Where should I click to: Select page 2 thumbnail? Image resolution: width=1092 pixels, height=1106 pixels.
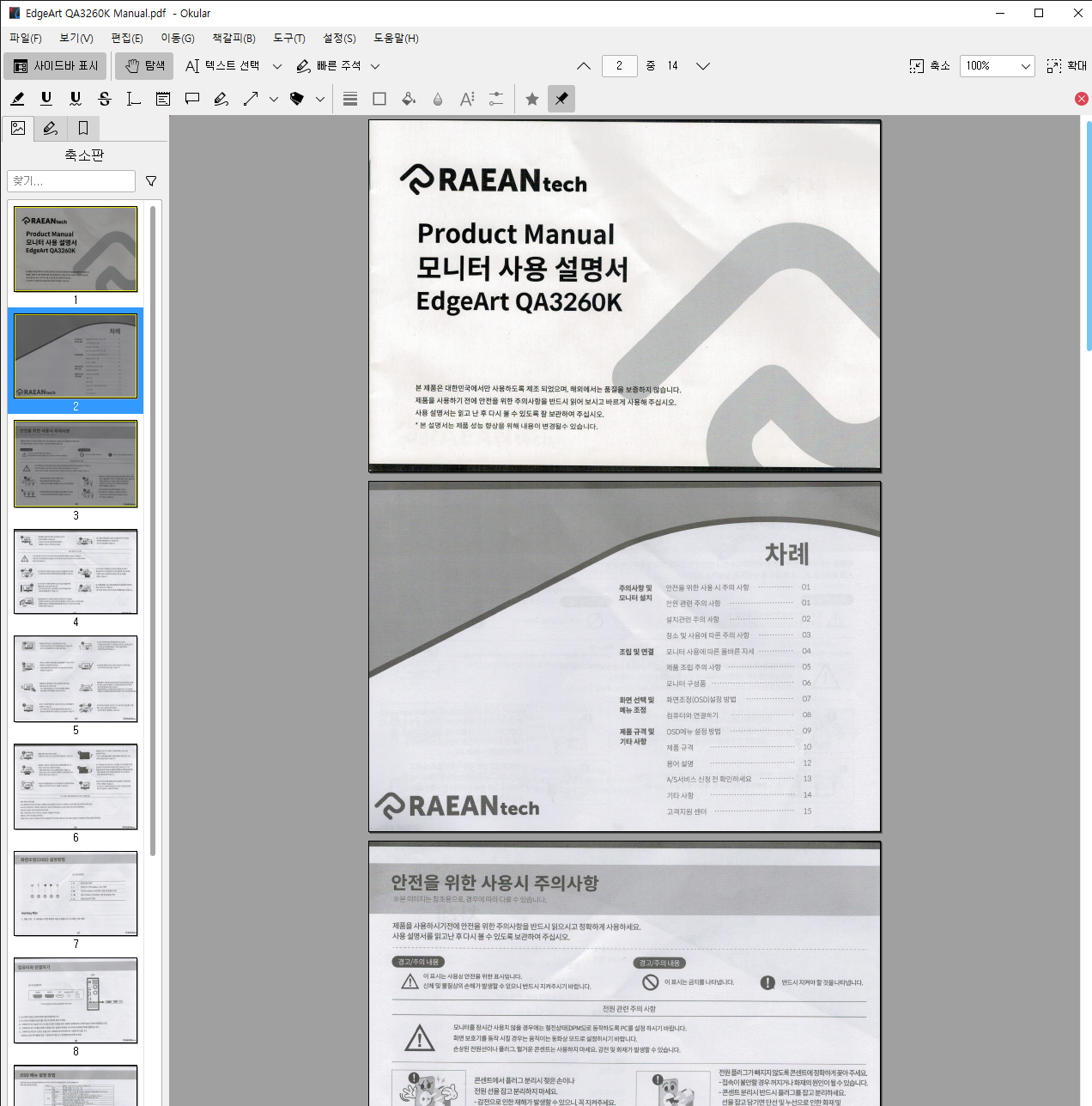tap(76, 356)
